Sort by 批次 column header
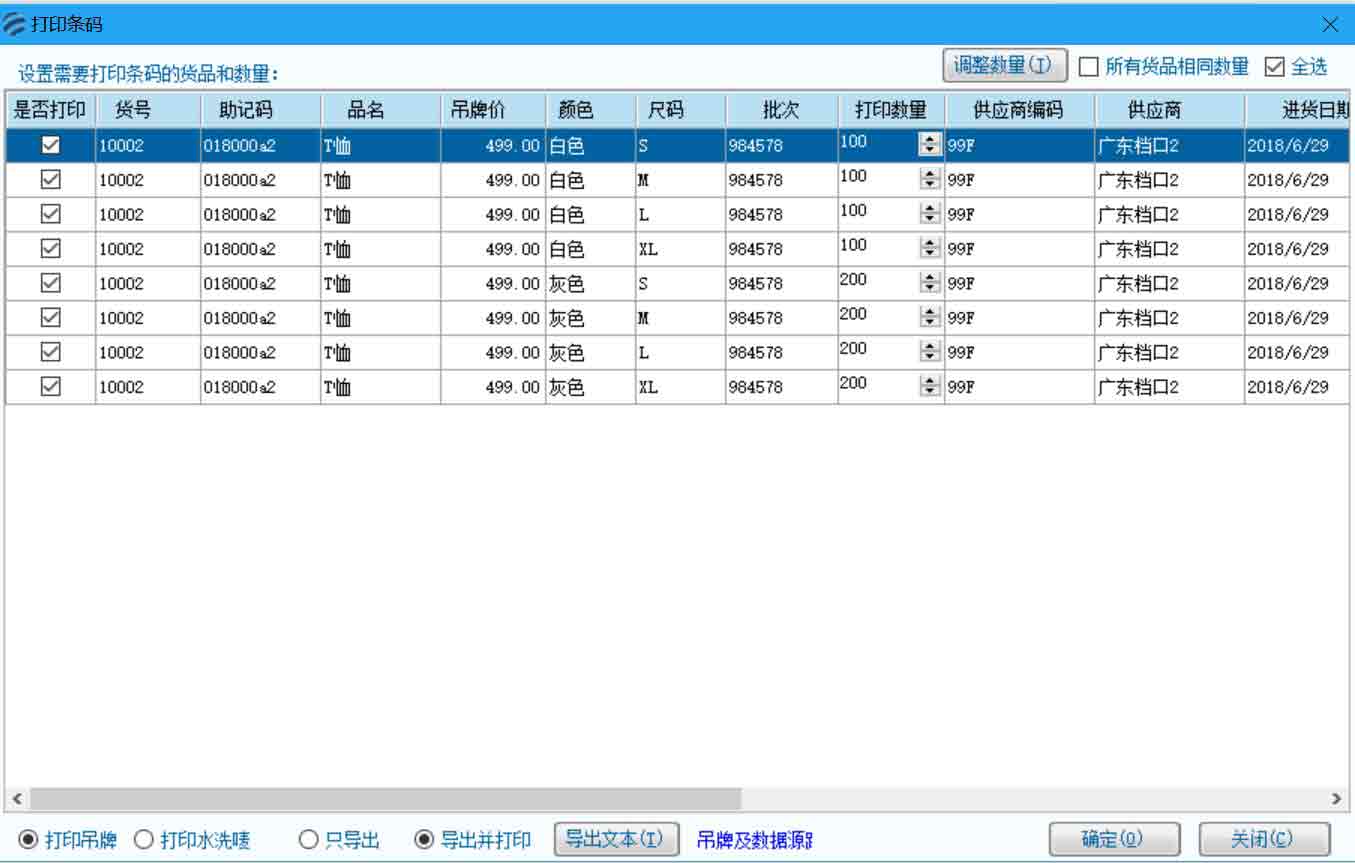Viewport: 1355px width, 863px height. click(781, 110)
